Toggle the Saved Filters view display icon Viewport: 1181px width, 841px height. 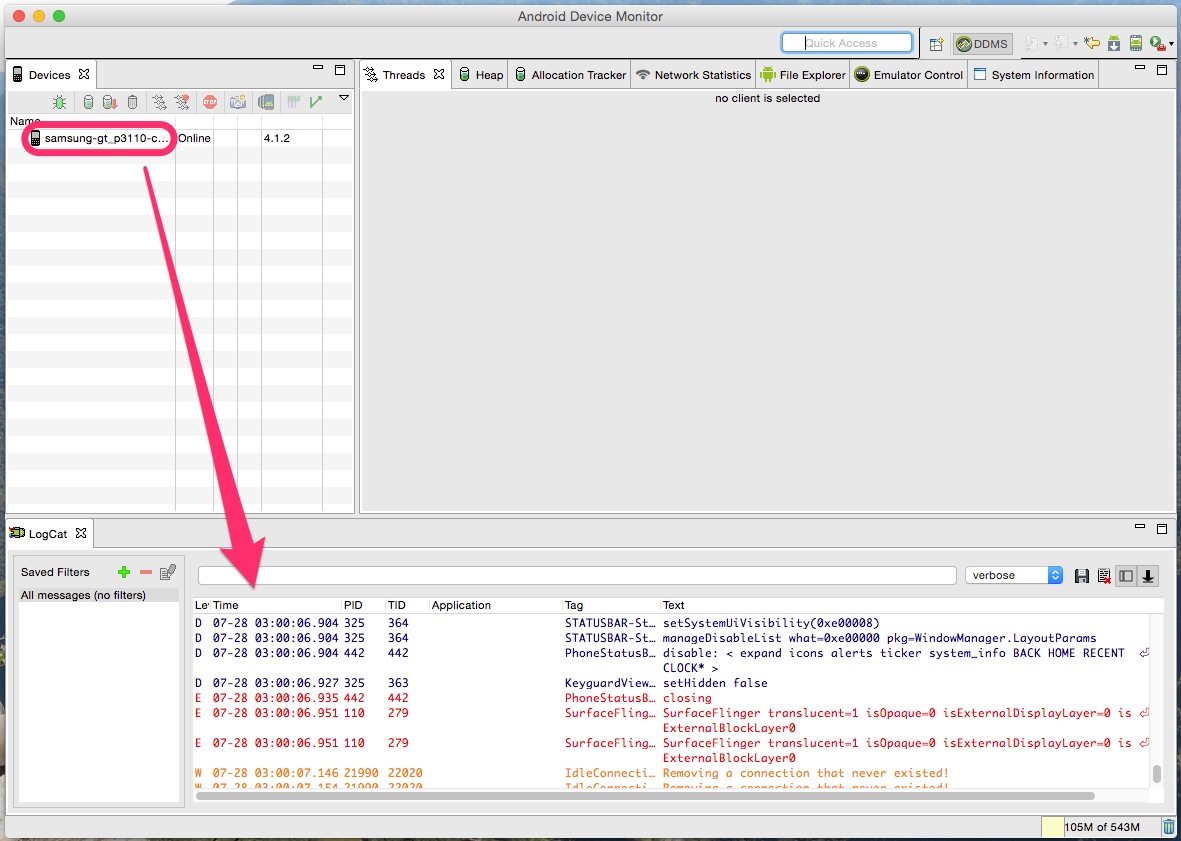click(x=1126, y=576)
